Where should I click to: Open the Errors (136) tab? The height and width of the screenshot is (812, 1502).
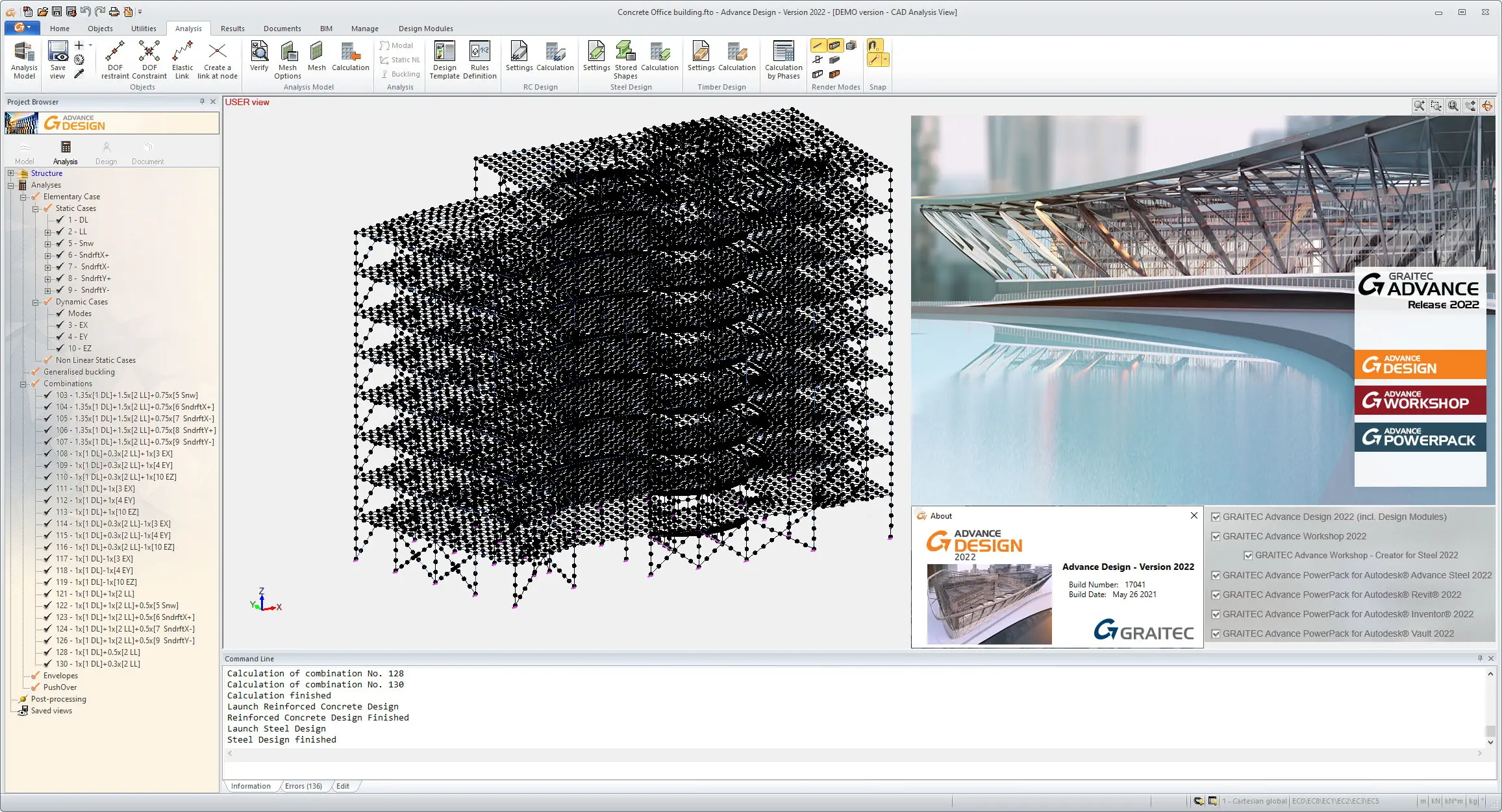coord(303,786)
